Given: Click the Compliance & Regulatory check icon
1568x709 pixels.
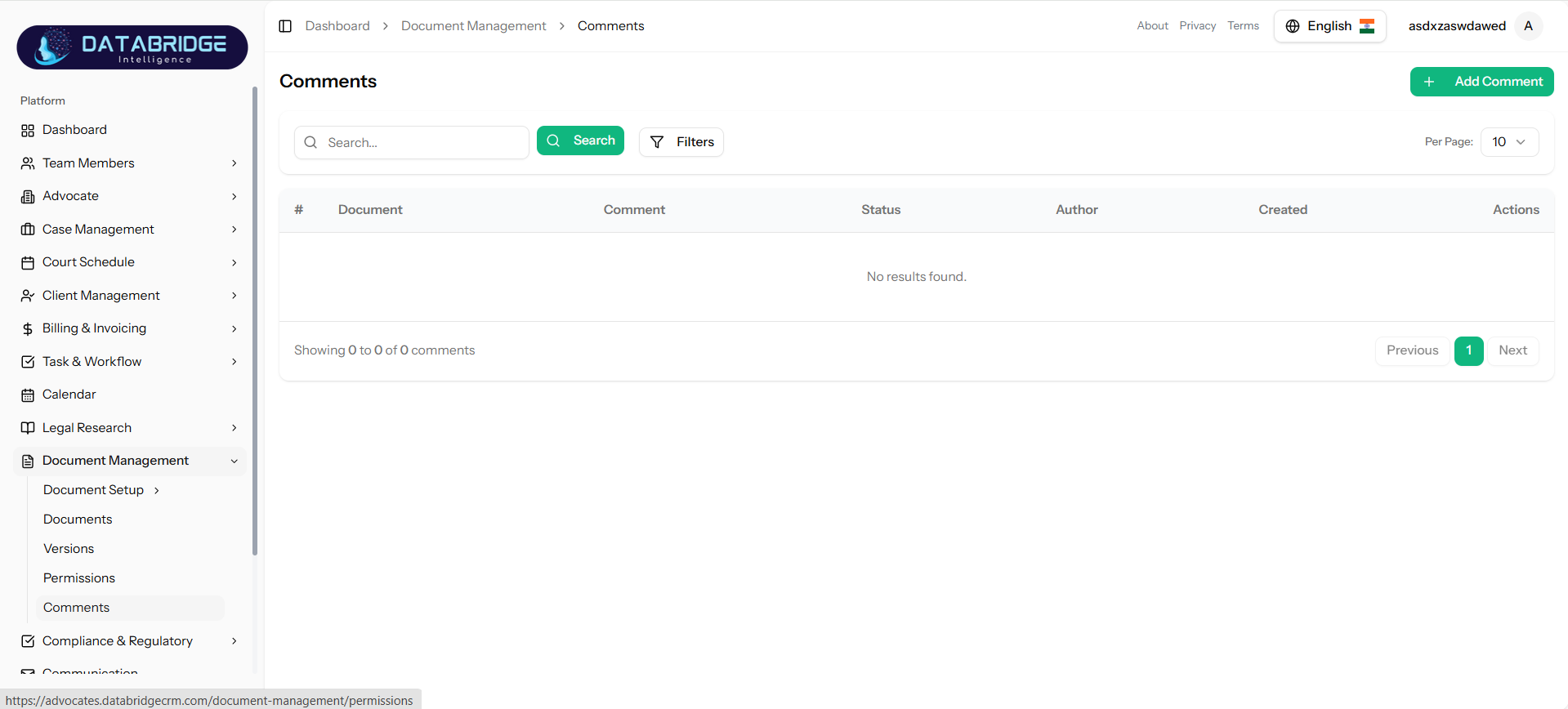Looking at the screenshot, I should (28, 641).
